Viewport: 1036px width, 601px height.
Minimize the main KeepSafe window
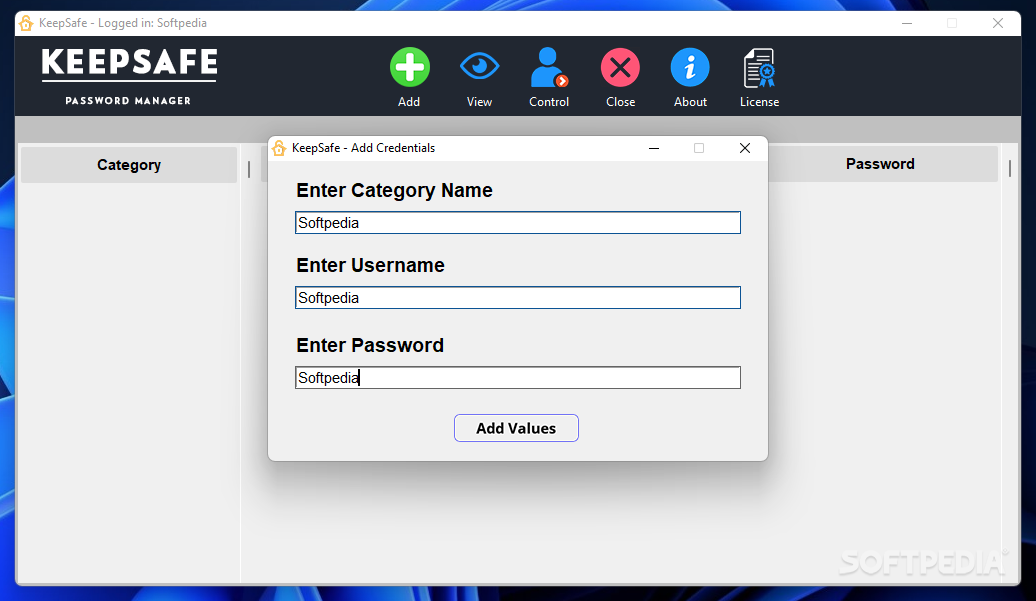pyautogui.click(x=907, y=23)
